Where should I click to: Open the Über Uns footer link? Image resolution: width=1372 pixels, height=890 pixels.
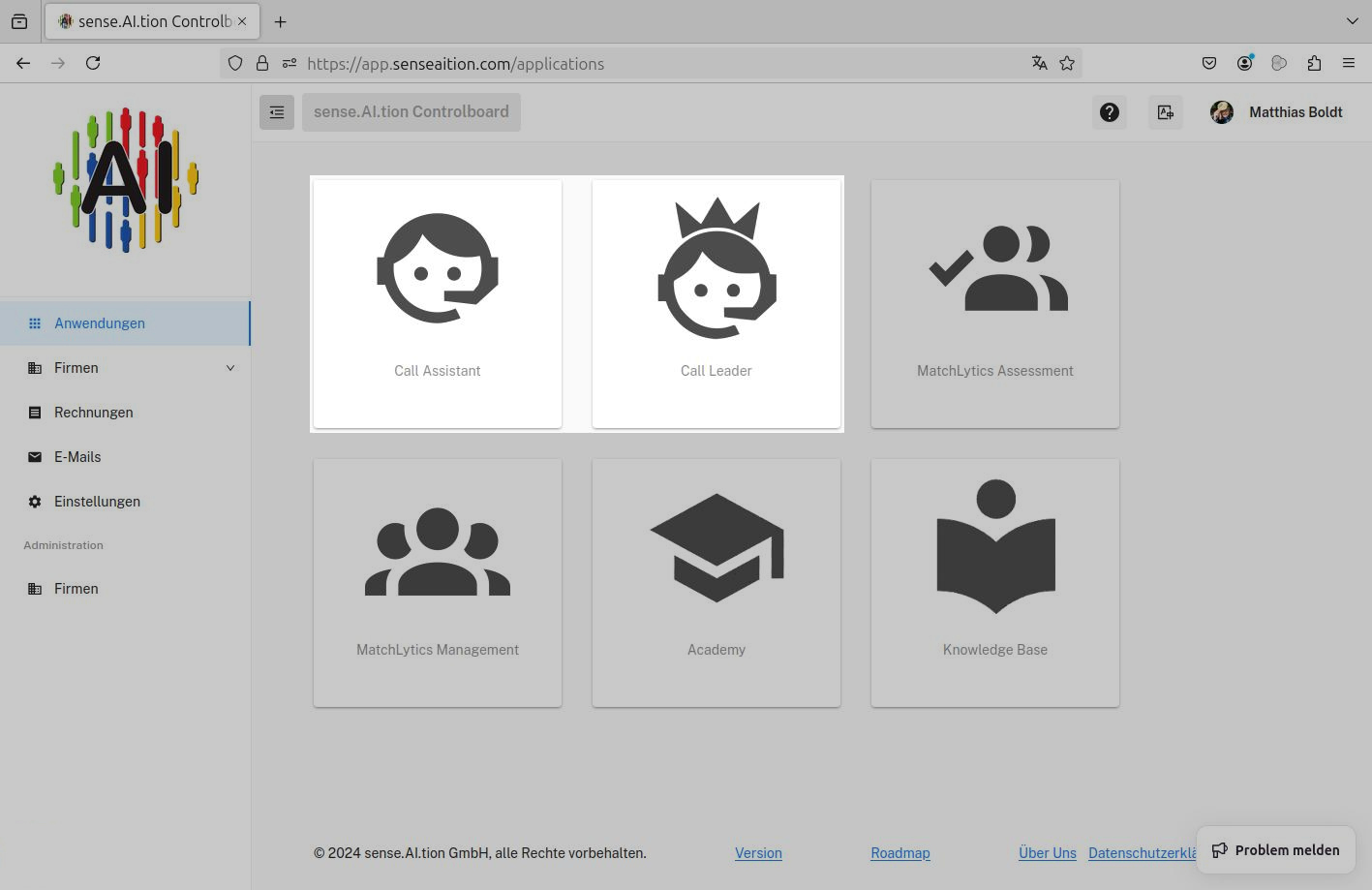click(x=1048, y=853)
